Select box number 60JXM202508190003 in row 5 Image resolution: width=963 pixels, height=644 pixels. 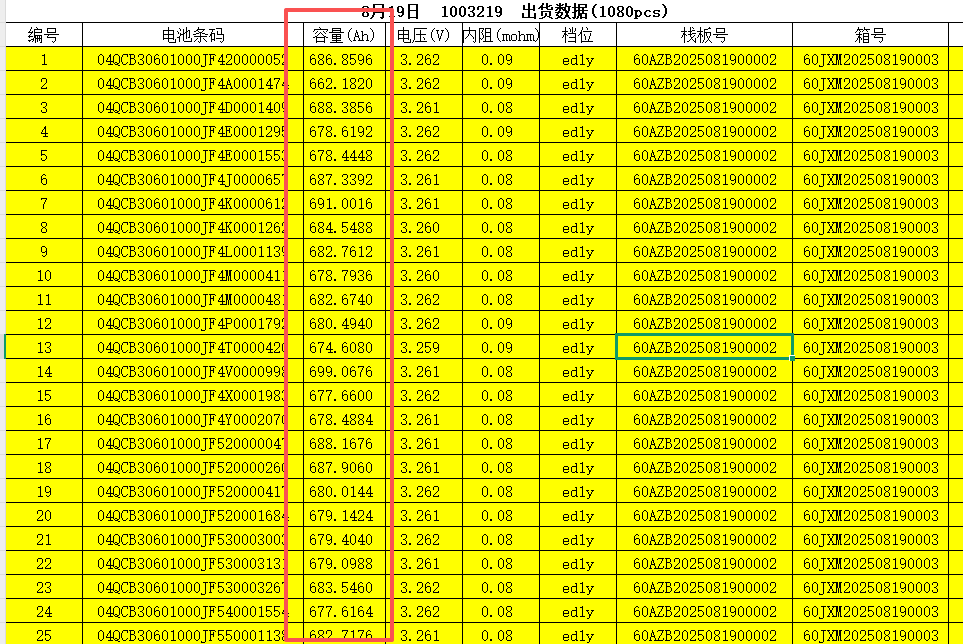click(870, 155)
